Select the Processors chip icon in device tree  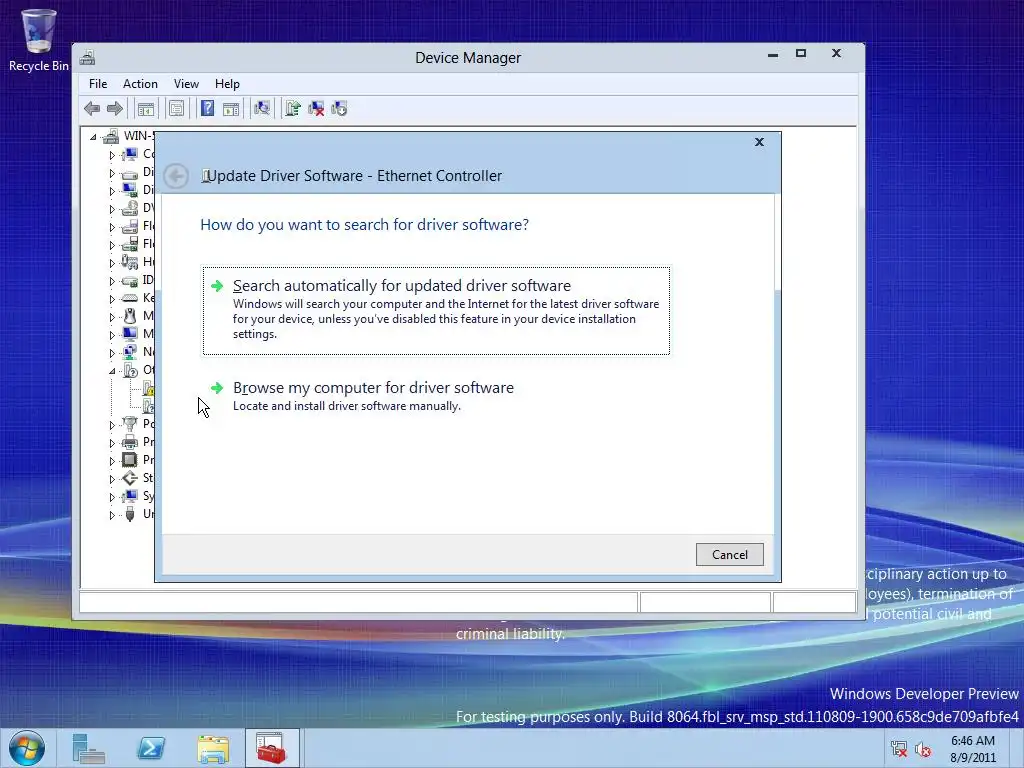pos(130,460)
